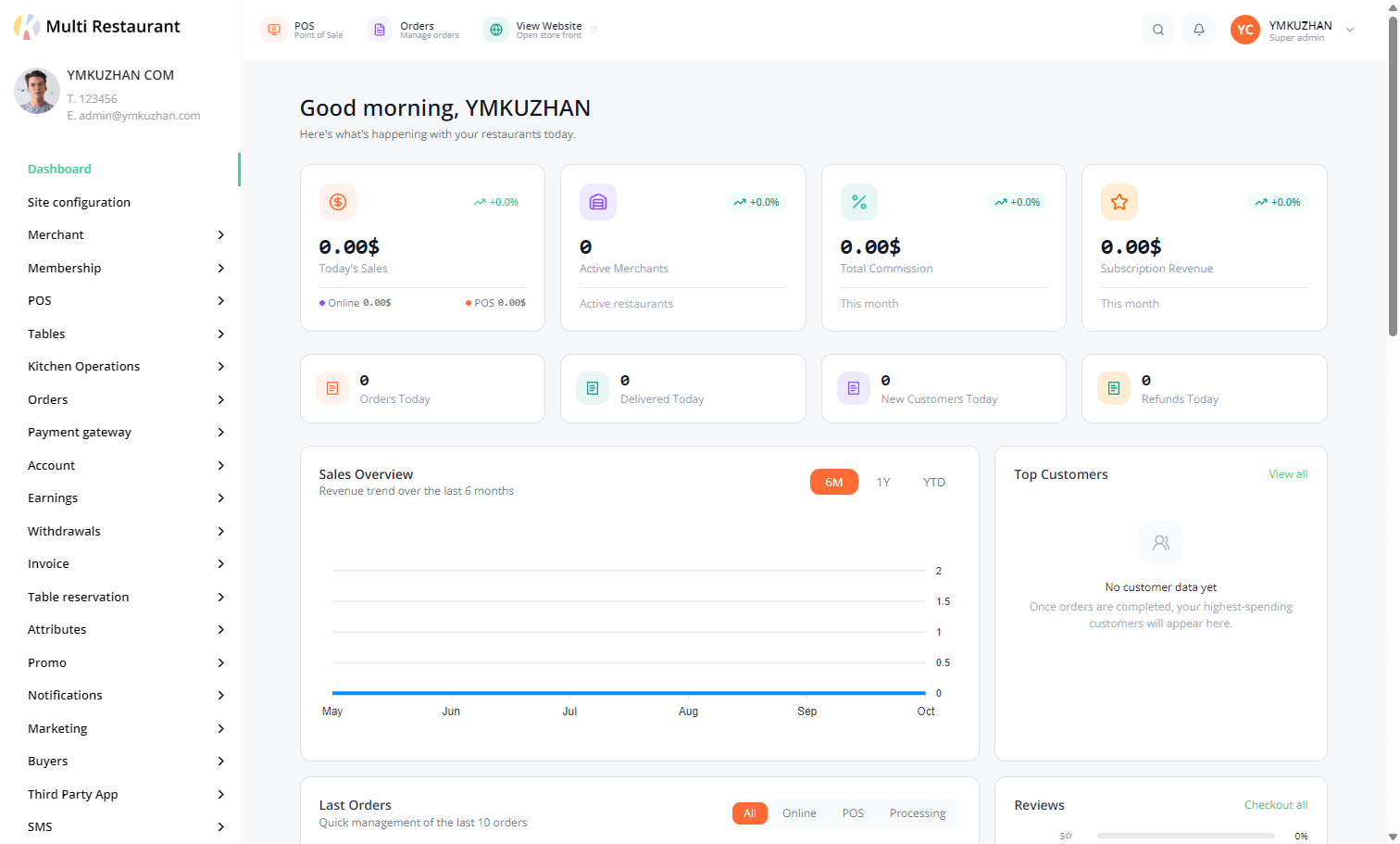The height and width of the screenshot is (844, 1400).
Task: Expand the Kitchen Operations submenu
Action: pos(126,367)
